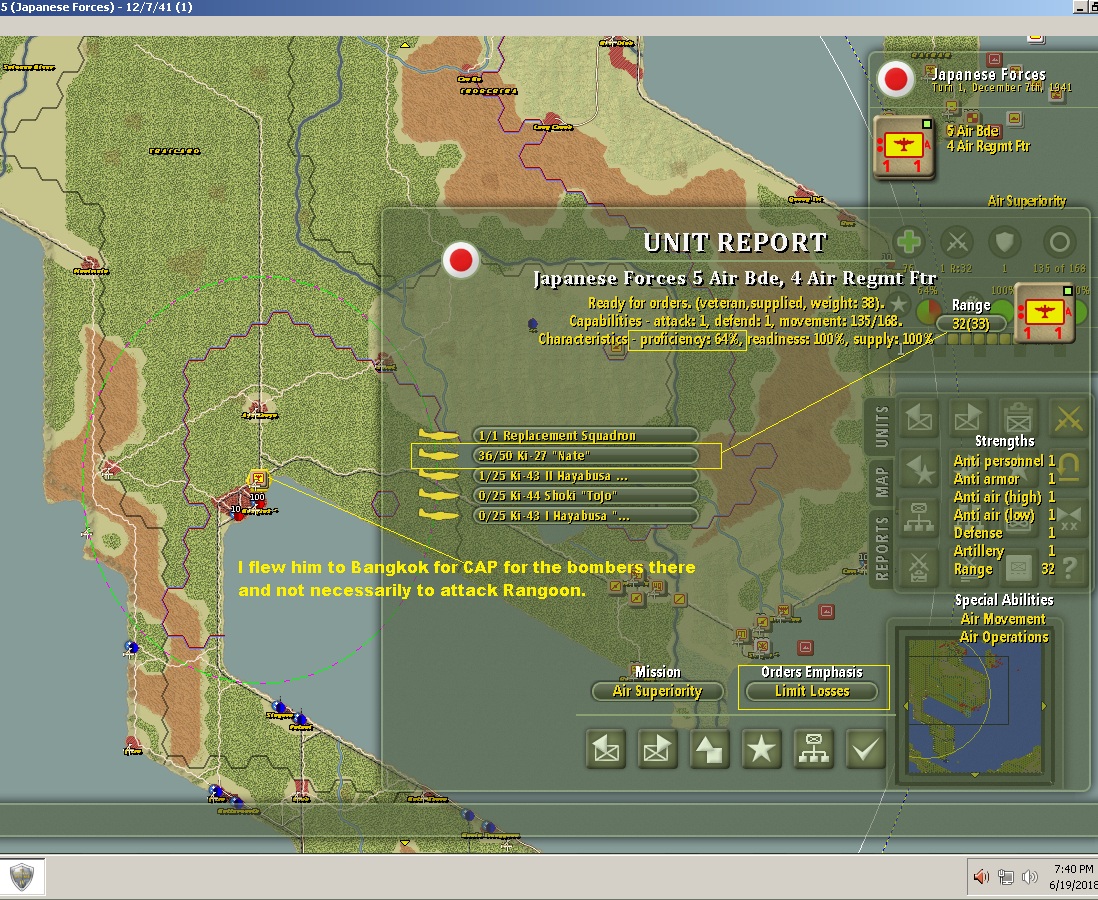Screen dimensions: 1098x900
Task: Pan minimap right with the right arrow
Action: (x=1044, y=707)
